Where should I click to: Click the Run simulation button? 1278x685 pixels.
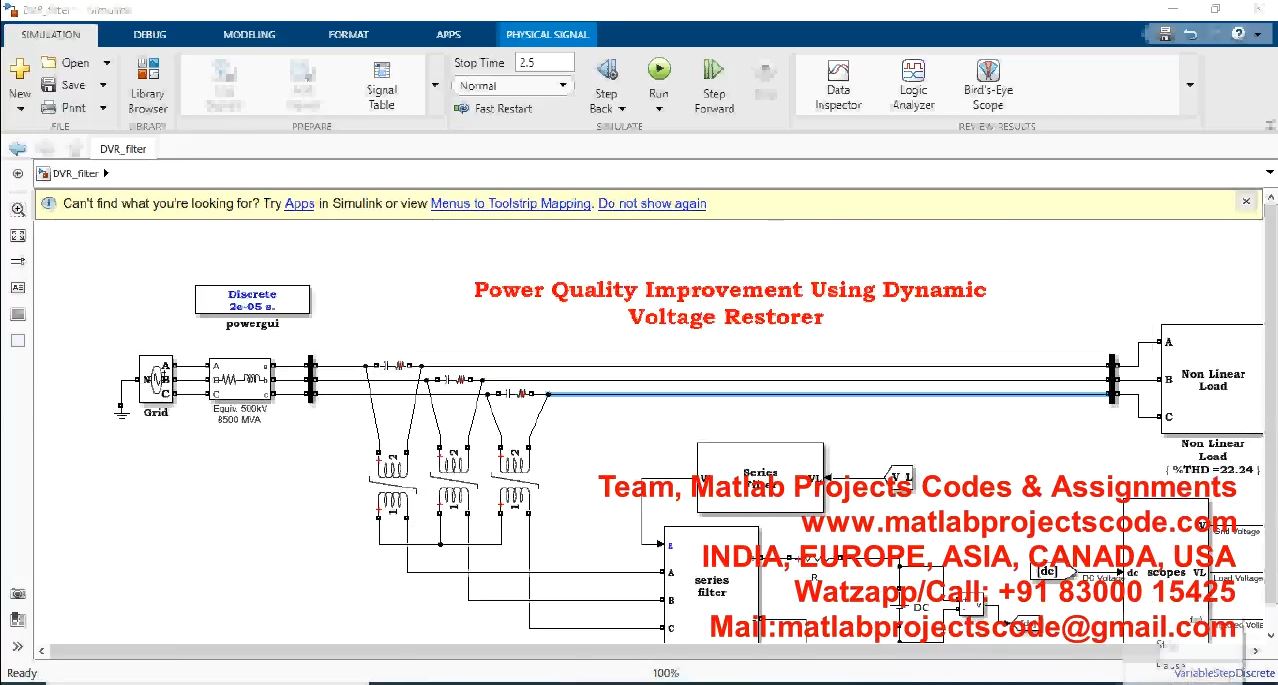click(x=658, y=70)
